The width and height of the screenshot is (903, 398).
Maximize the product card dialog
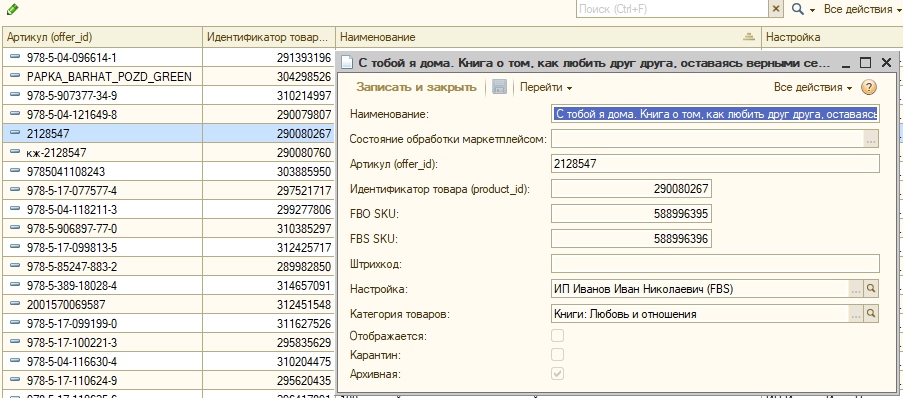pos(866,63)
